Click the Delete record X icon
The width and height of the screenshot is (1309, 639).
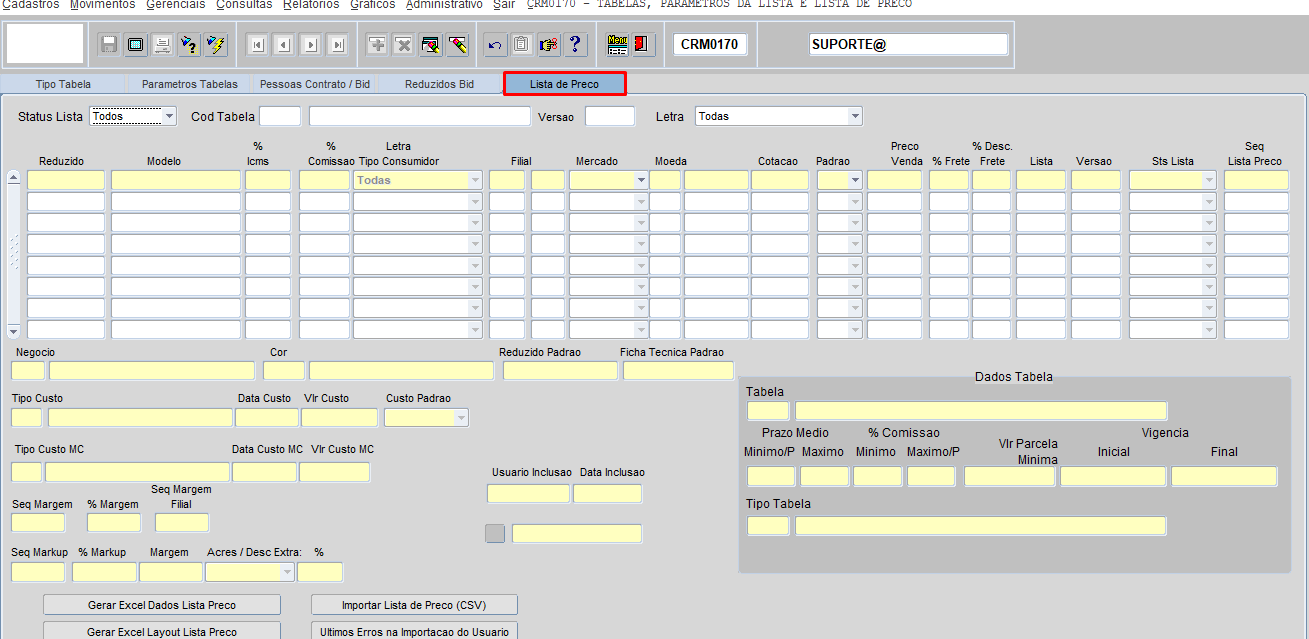pos(404,45)
